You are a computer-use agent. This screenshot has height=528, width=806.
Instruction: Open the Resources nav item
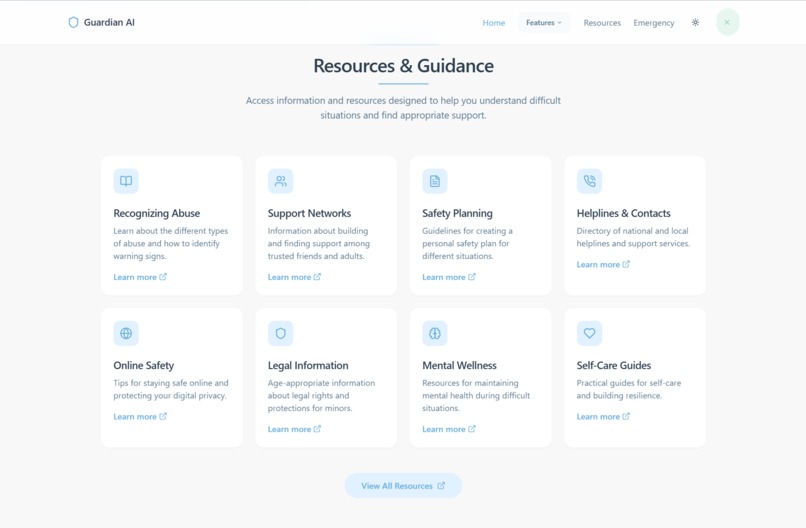[x=602, y=23]
